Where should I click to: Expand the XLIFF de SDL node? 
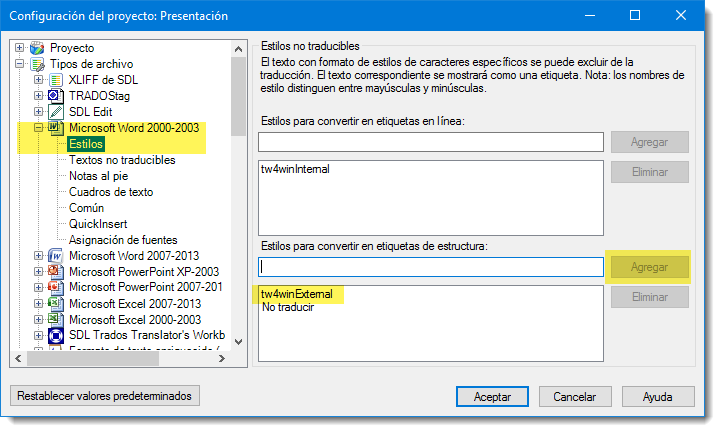(x=39, y=79)
